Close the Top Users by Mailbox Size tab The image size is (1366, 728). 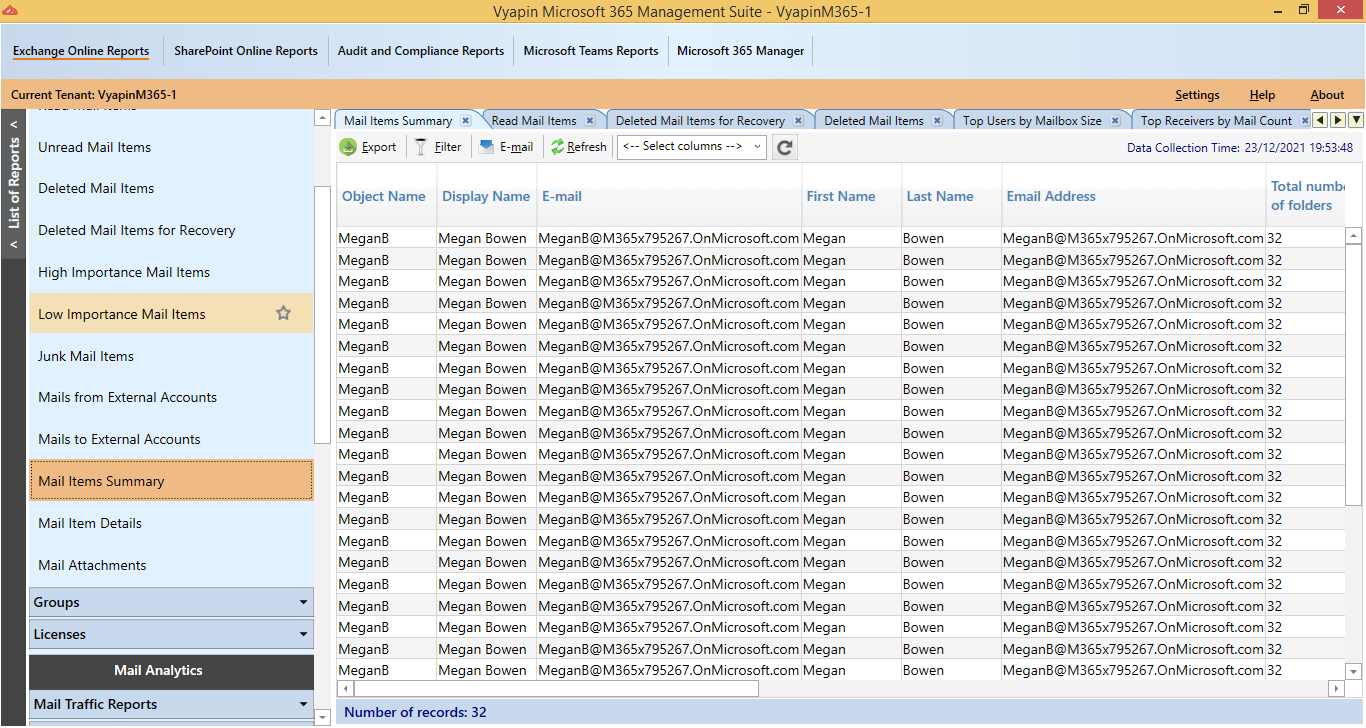(1115, 121)
